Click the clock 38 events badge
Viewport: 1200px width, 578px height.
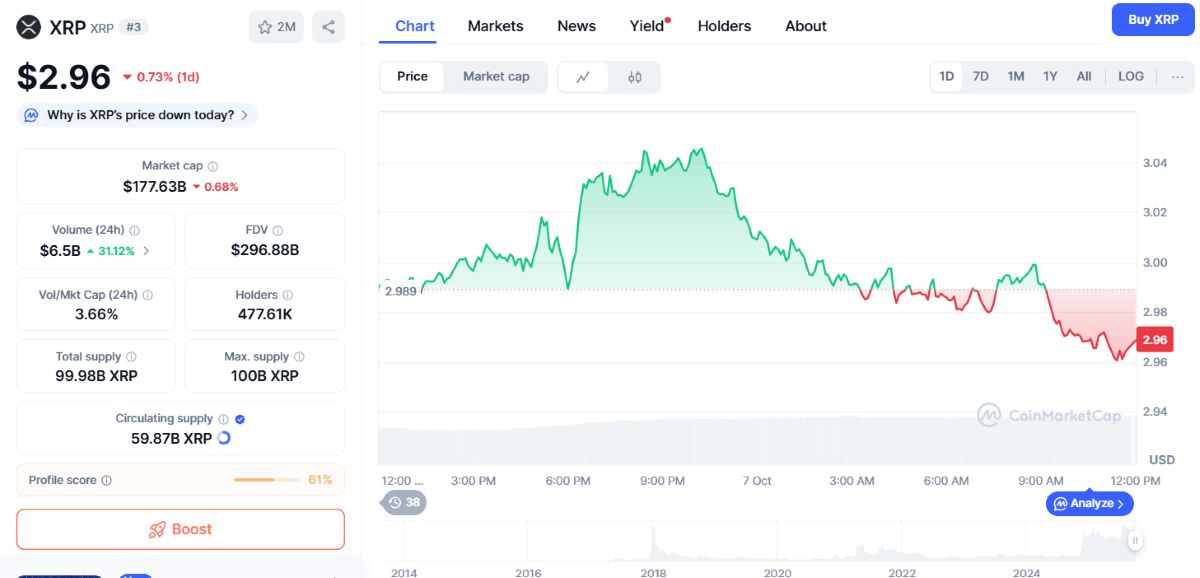tap(404, 502)
